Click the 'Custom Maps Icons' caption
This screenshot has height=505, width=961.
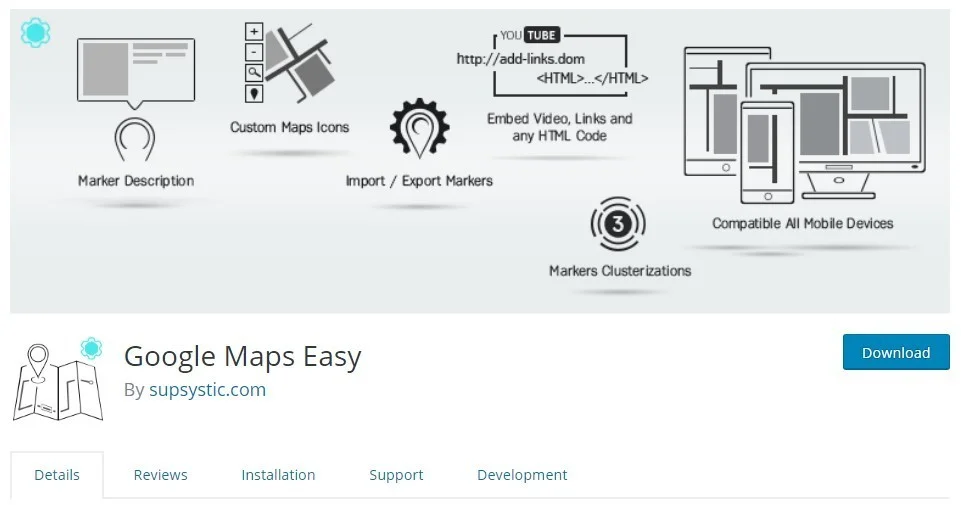[289, 127]
